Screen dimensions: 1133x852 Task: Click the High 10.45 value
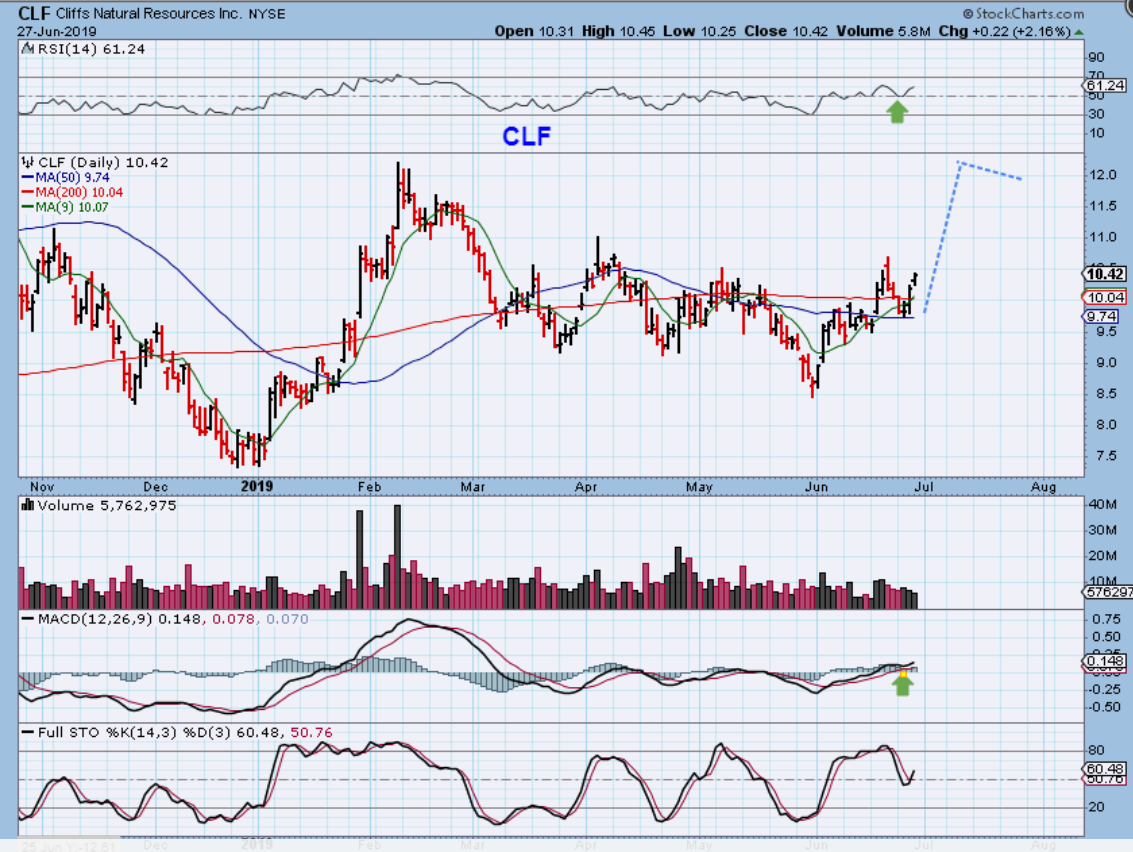619,31
